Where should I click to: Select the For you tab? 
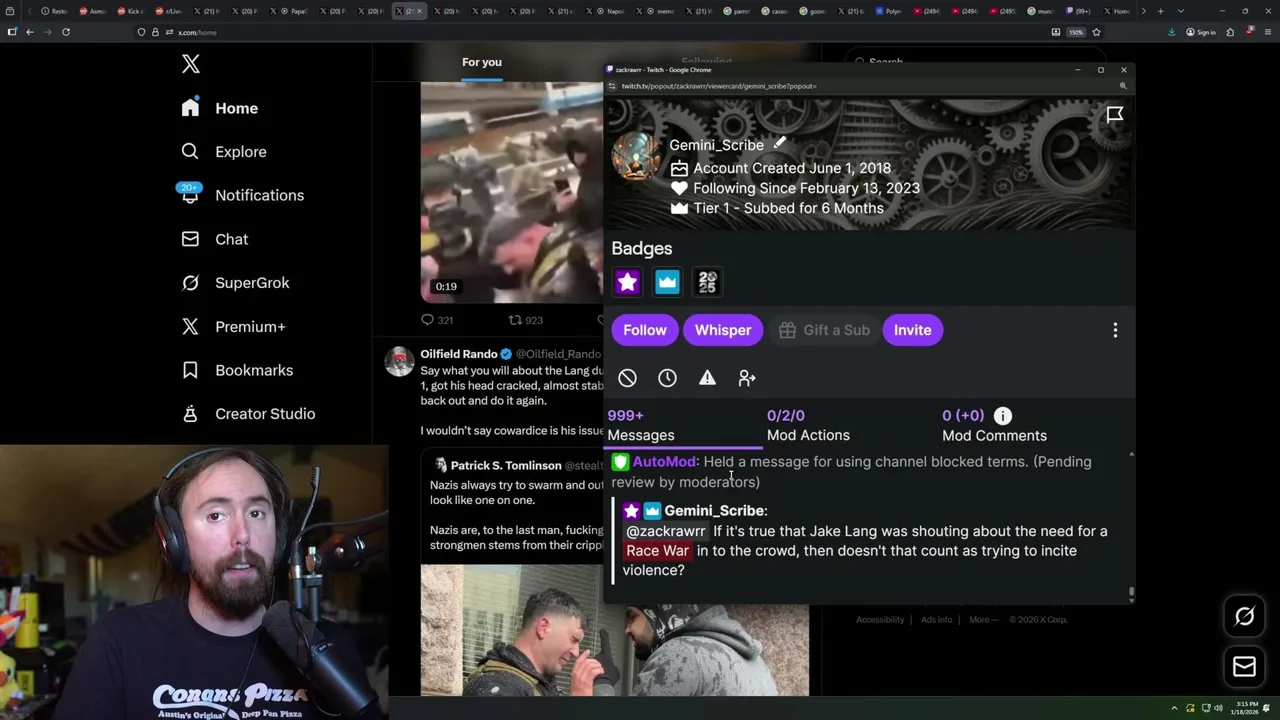coord(482,62)
